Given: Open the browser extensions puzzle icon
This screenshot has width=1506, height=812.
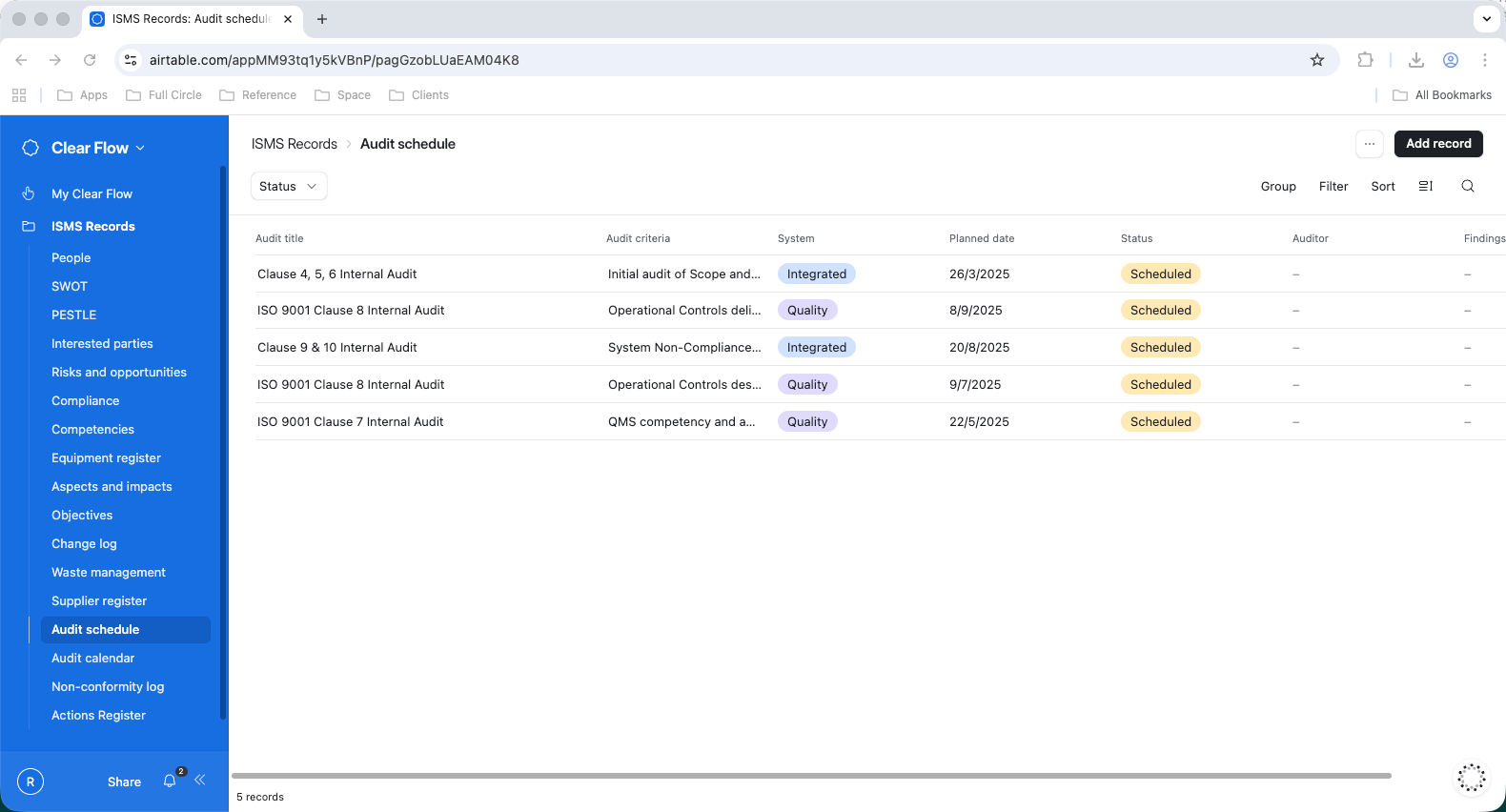Looking at the screenshot, I should pyautogui.click(x=1365, y=60).
